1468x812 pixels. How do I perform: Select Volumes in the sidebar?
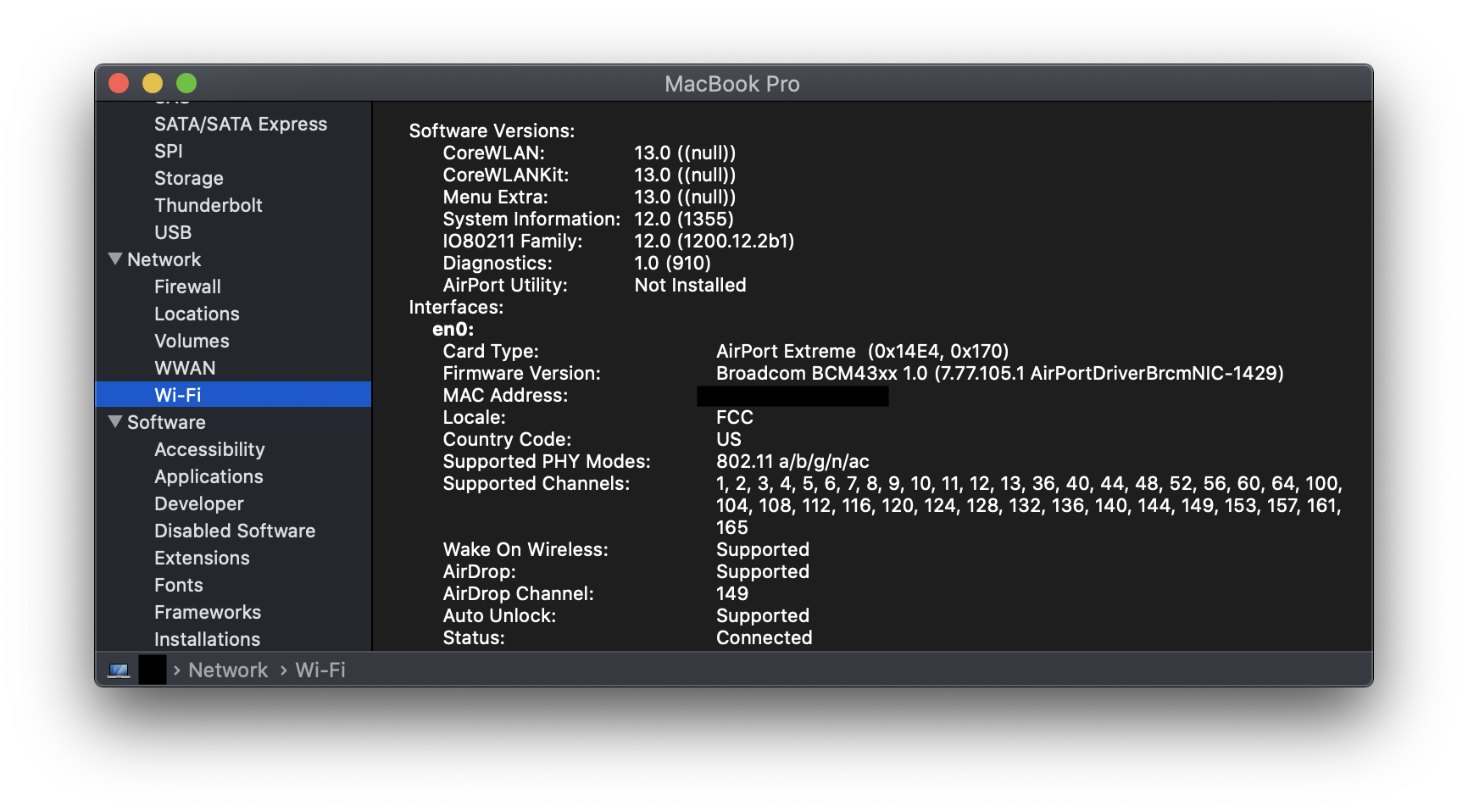[x=192, y=341]
